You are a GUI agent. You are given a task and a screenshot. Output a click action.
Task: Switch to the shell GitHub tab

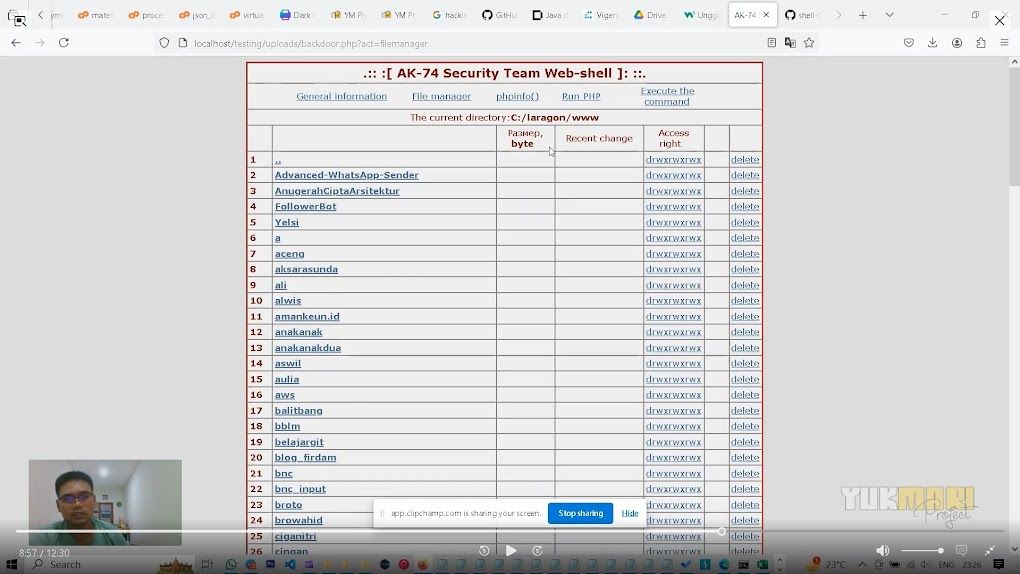click(803, 15)
